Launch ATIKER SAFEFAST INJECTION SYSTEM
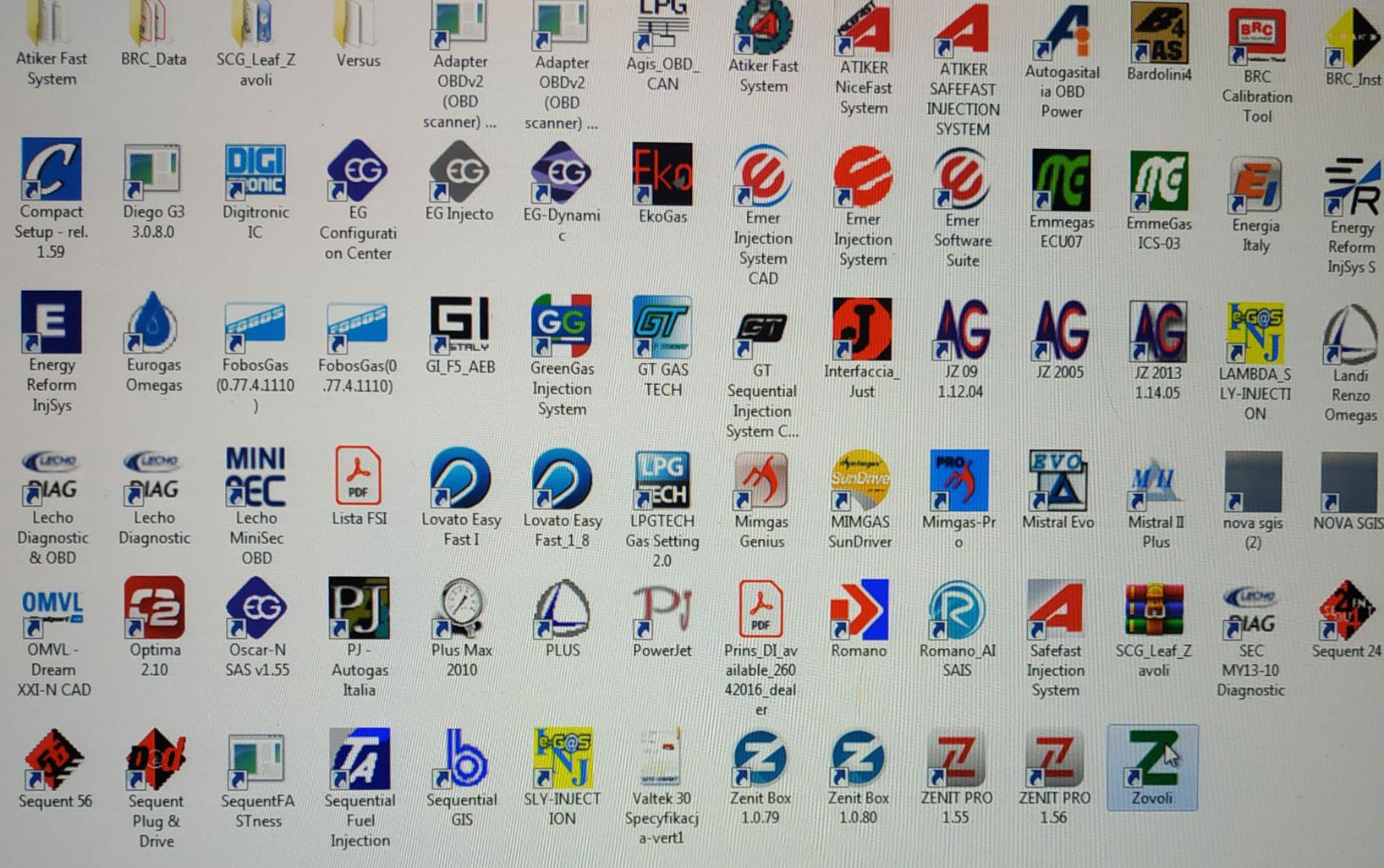 click(963, 69)
